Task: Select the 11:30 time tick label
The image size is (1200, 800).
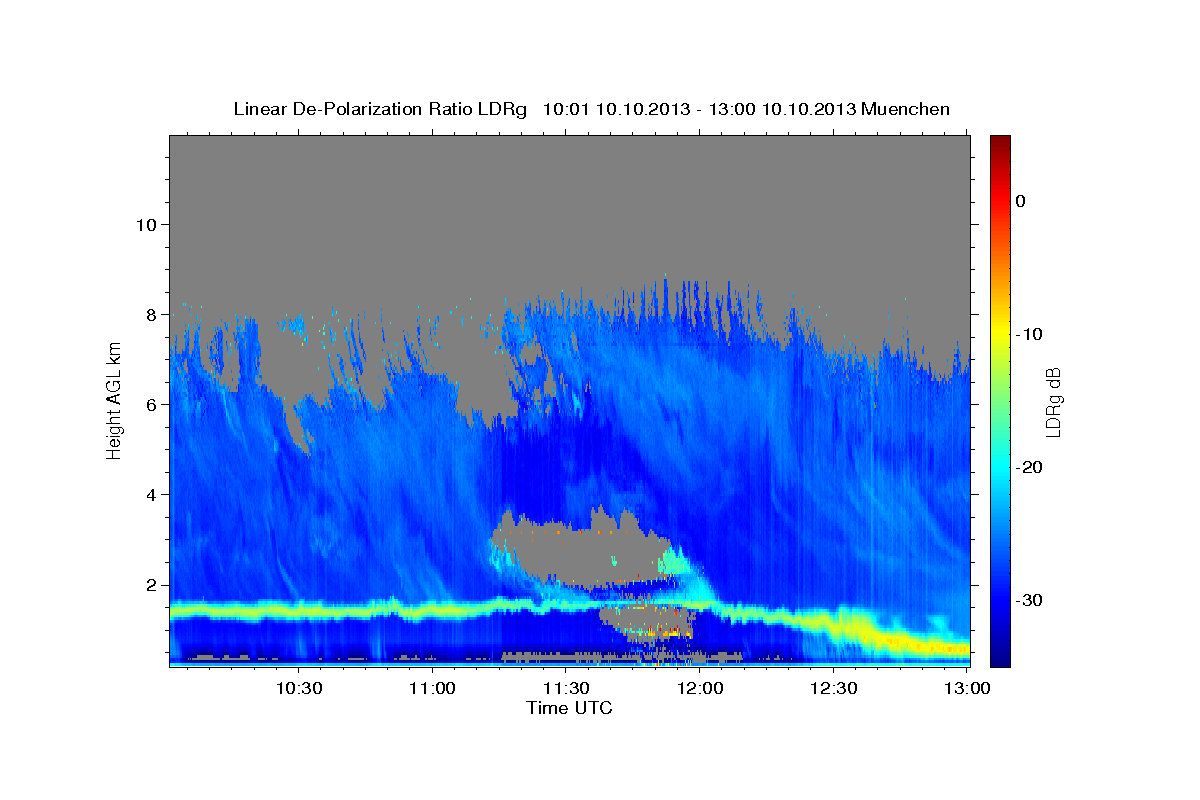Action: 566,688
